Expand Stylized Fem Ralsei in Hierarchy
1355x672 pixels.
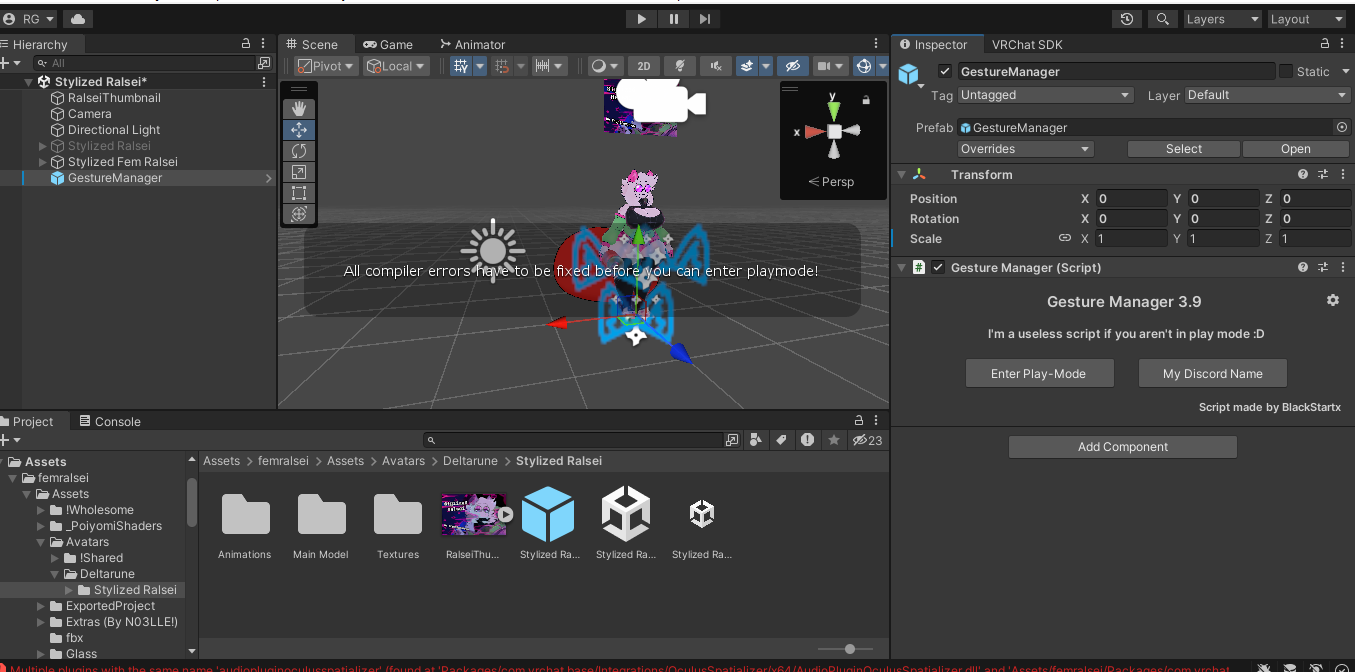[42, 162]
